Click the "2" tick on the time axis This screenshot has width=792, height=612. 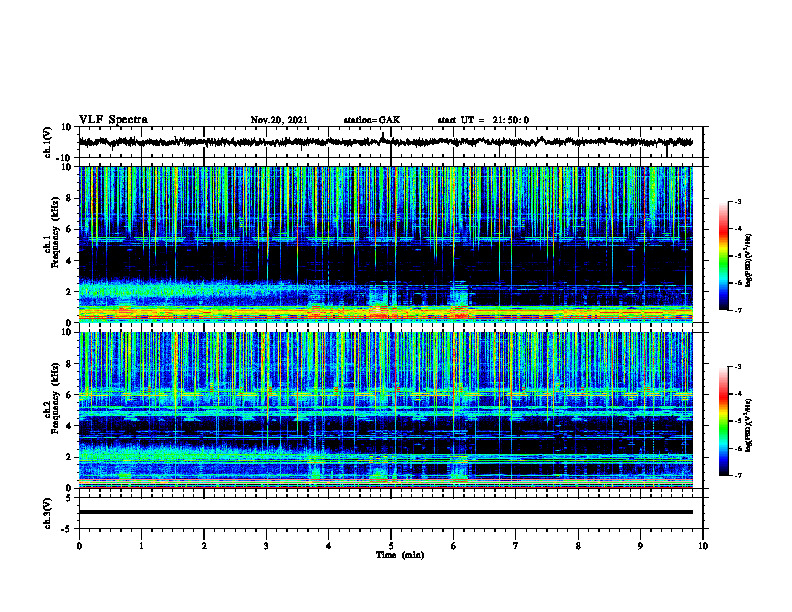click(x=204, y=546)
